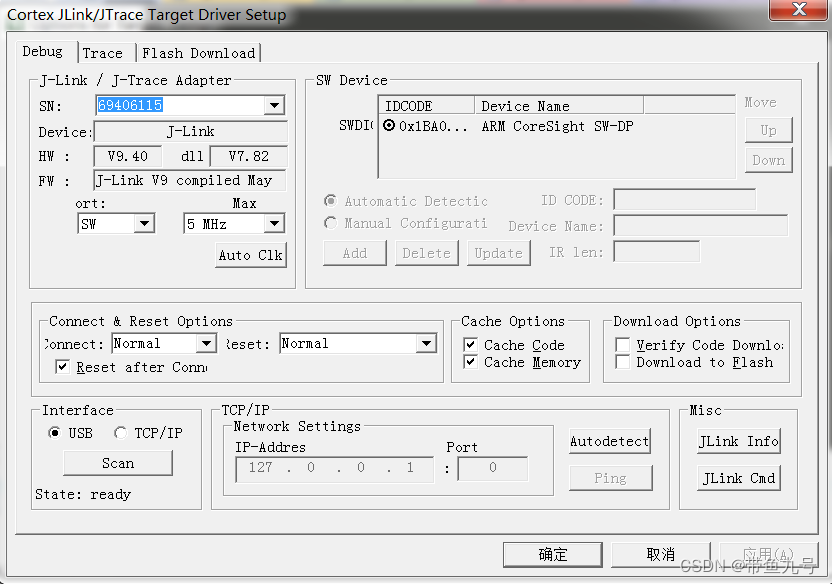Close the Target Driver Setup dialog

(x=799, y=9)
